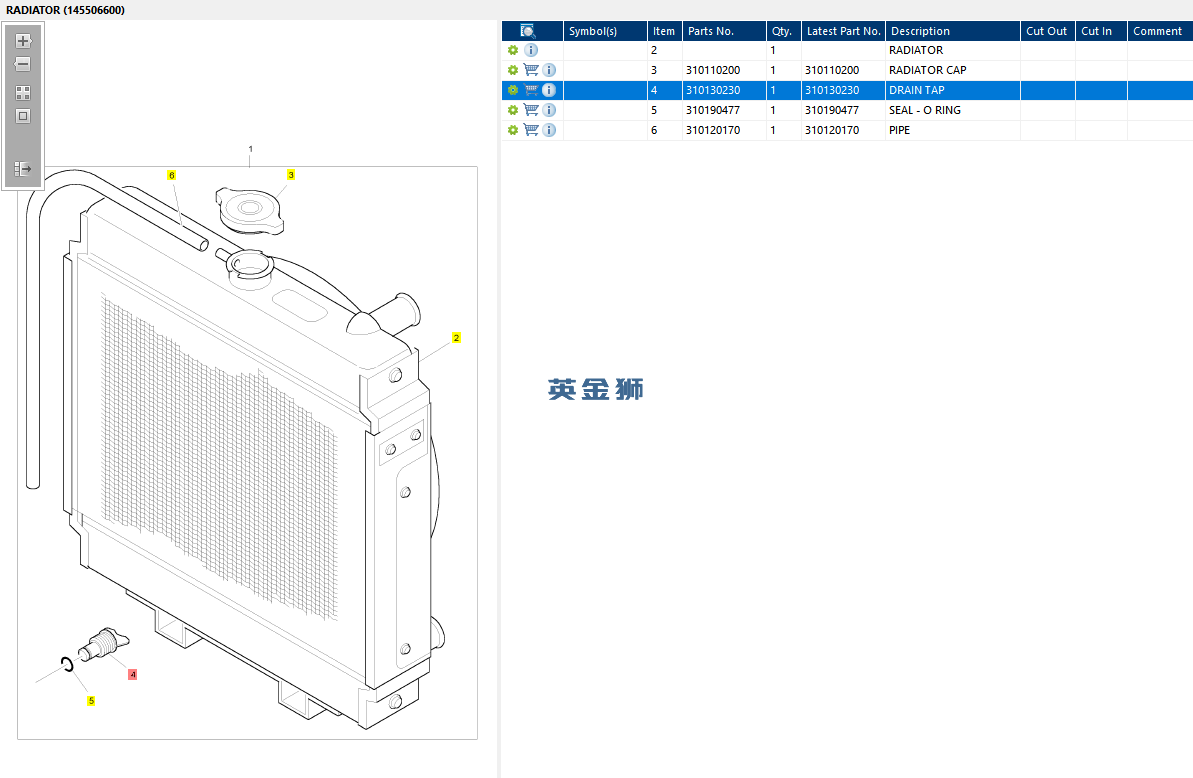
Task: Click the gear icon in DRAIN TAP row
Action: pos(513,90)
